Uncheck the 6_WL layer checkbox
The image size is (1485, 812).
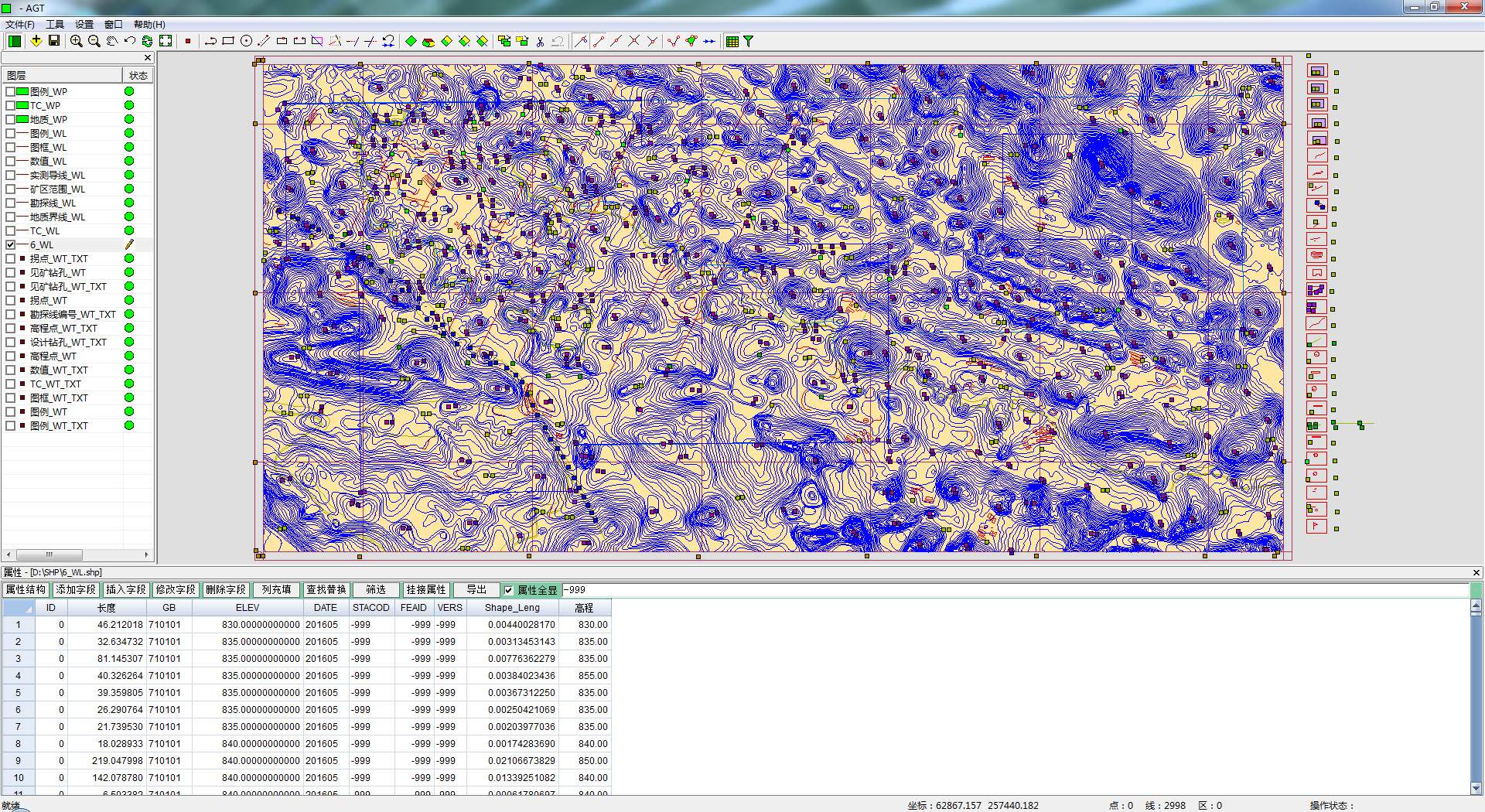10,244
